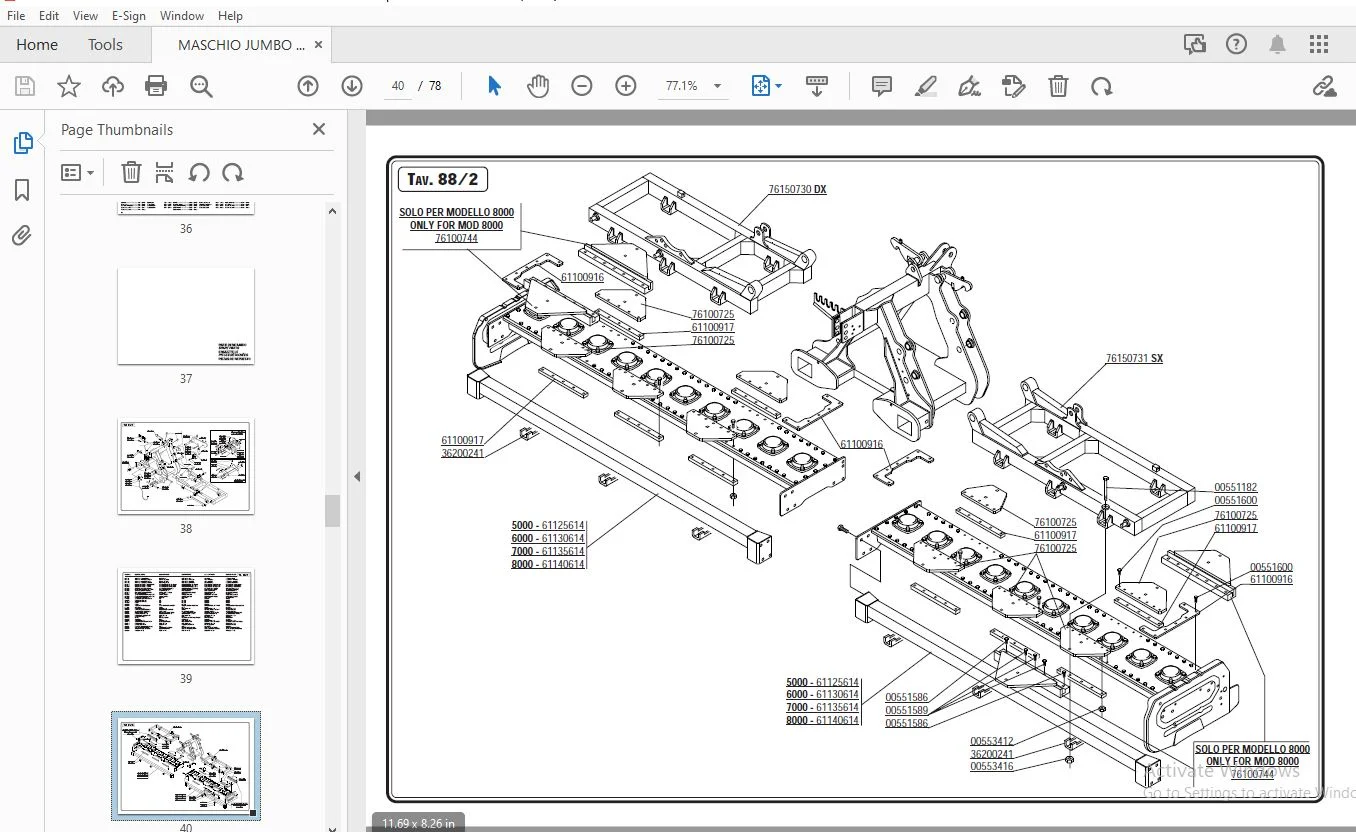Click part number 00553412 label

pyautogui.click(x=991, y=741)
